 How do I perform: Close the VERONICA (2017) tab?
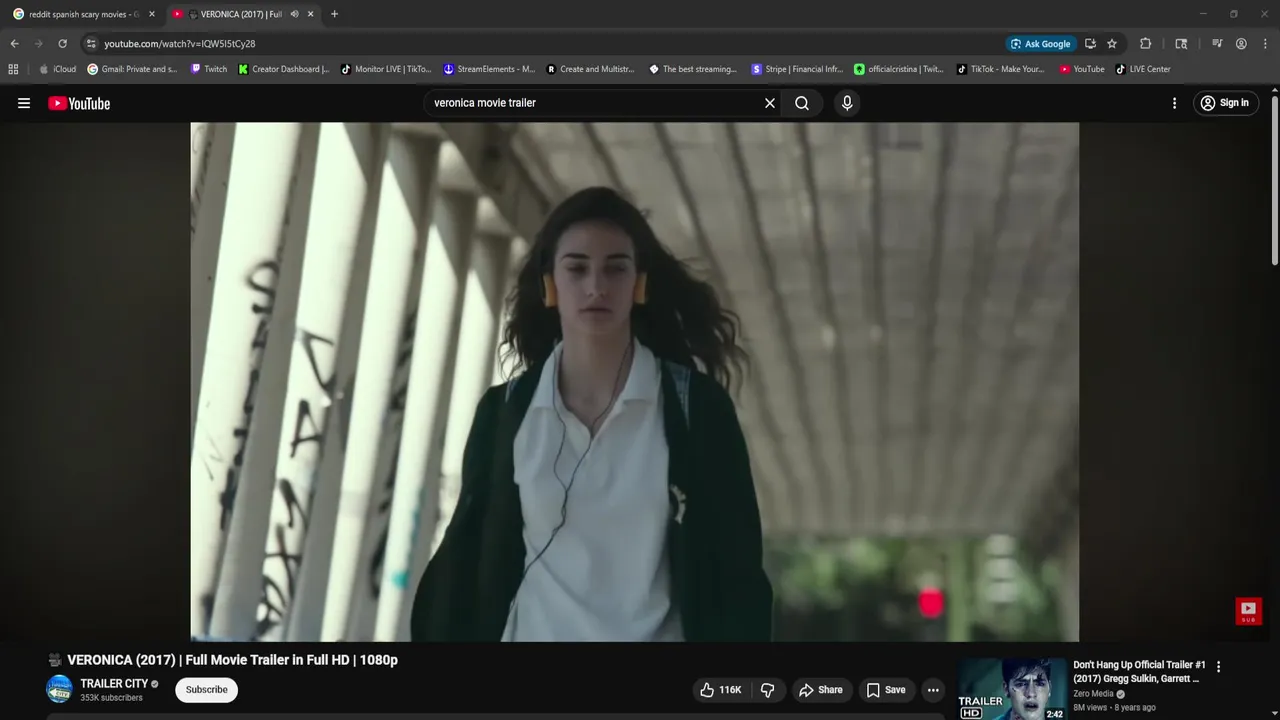(x=310, y=14)
